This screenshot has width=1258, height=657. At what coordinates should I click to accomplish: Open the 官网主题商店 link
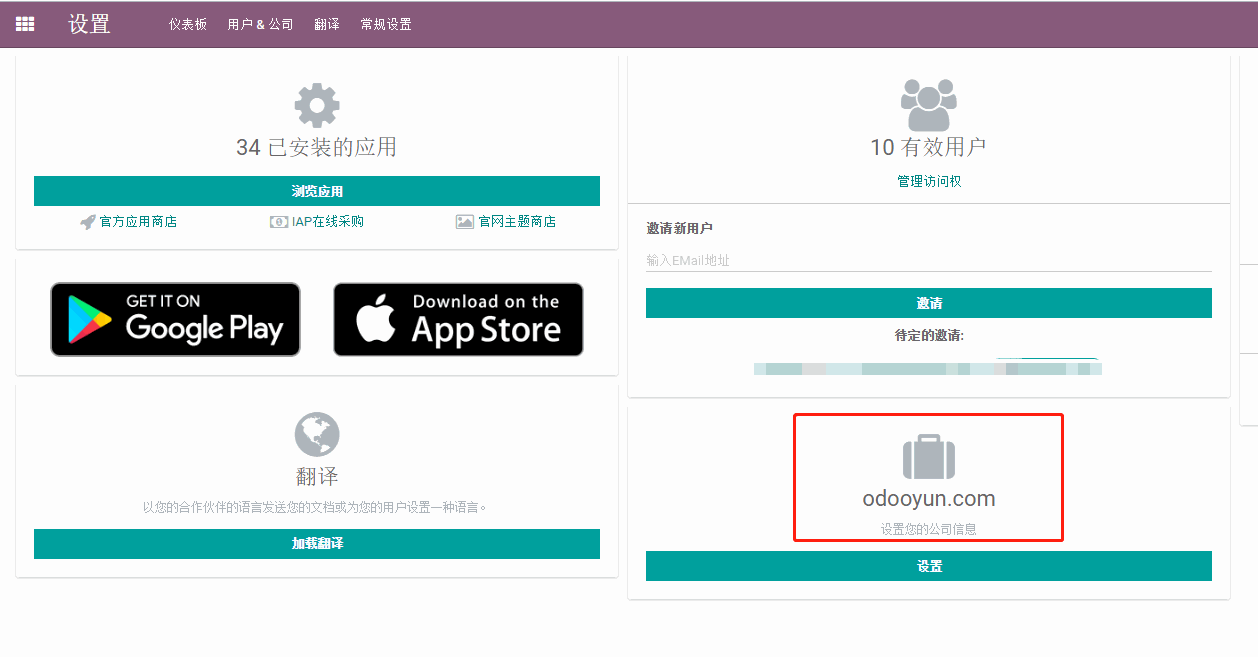[517, 222]
